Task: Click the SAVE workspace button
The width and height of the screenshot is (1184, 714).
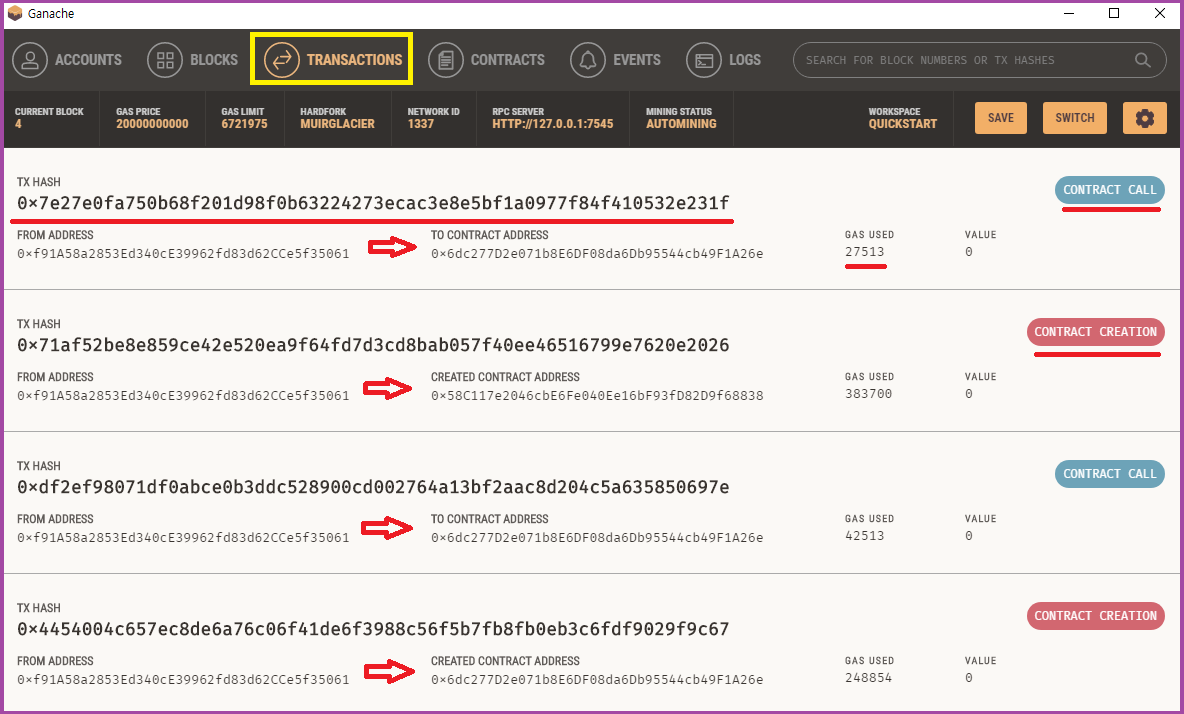Action: [1001, 118]
